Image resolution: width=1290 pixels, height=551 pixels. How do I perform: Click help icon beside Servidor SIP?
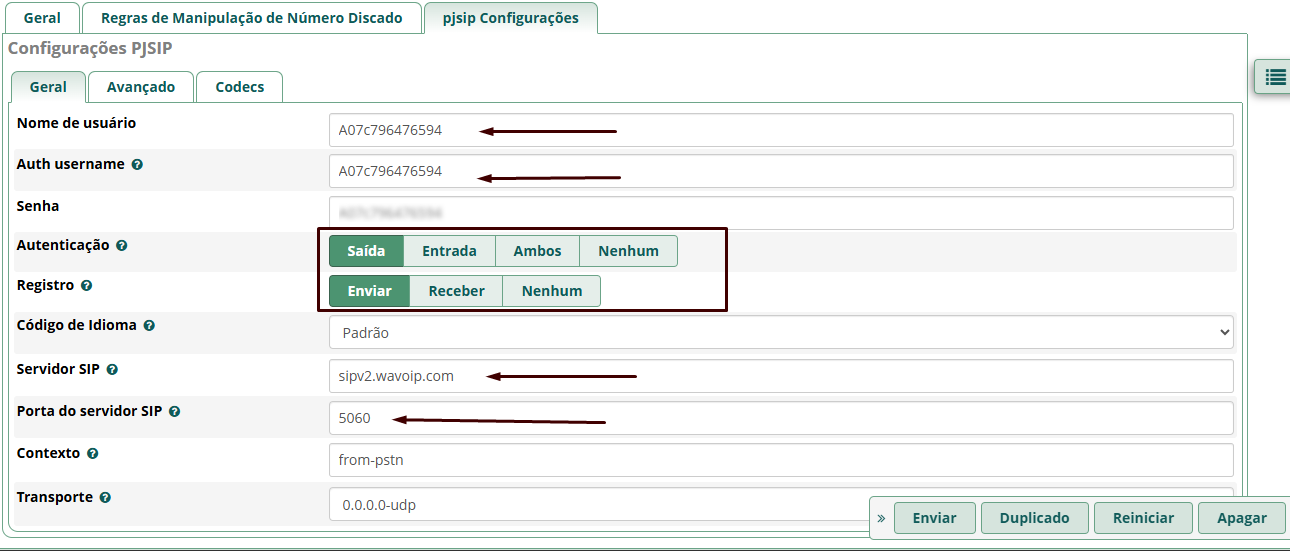112,370
